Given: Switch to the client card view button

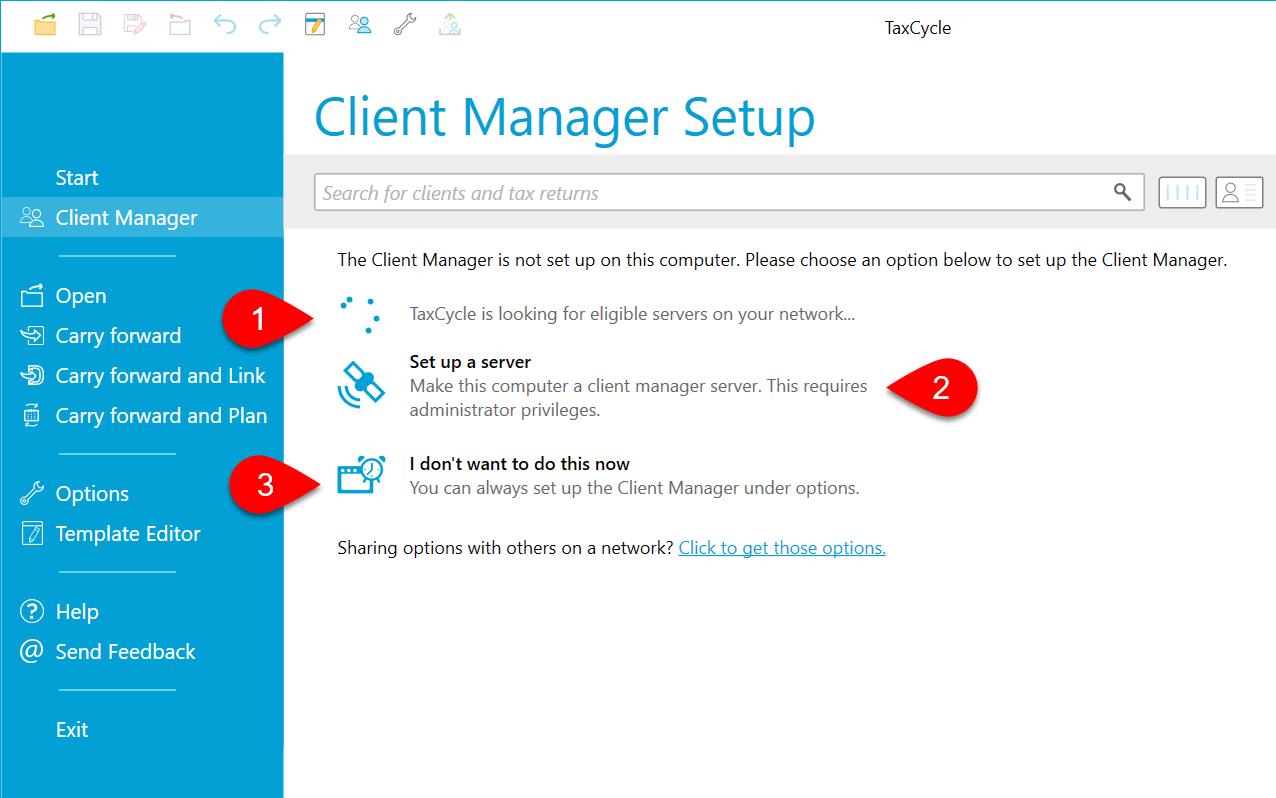Looking at the screenshot, I should (x=1240, y=193).
